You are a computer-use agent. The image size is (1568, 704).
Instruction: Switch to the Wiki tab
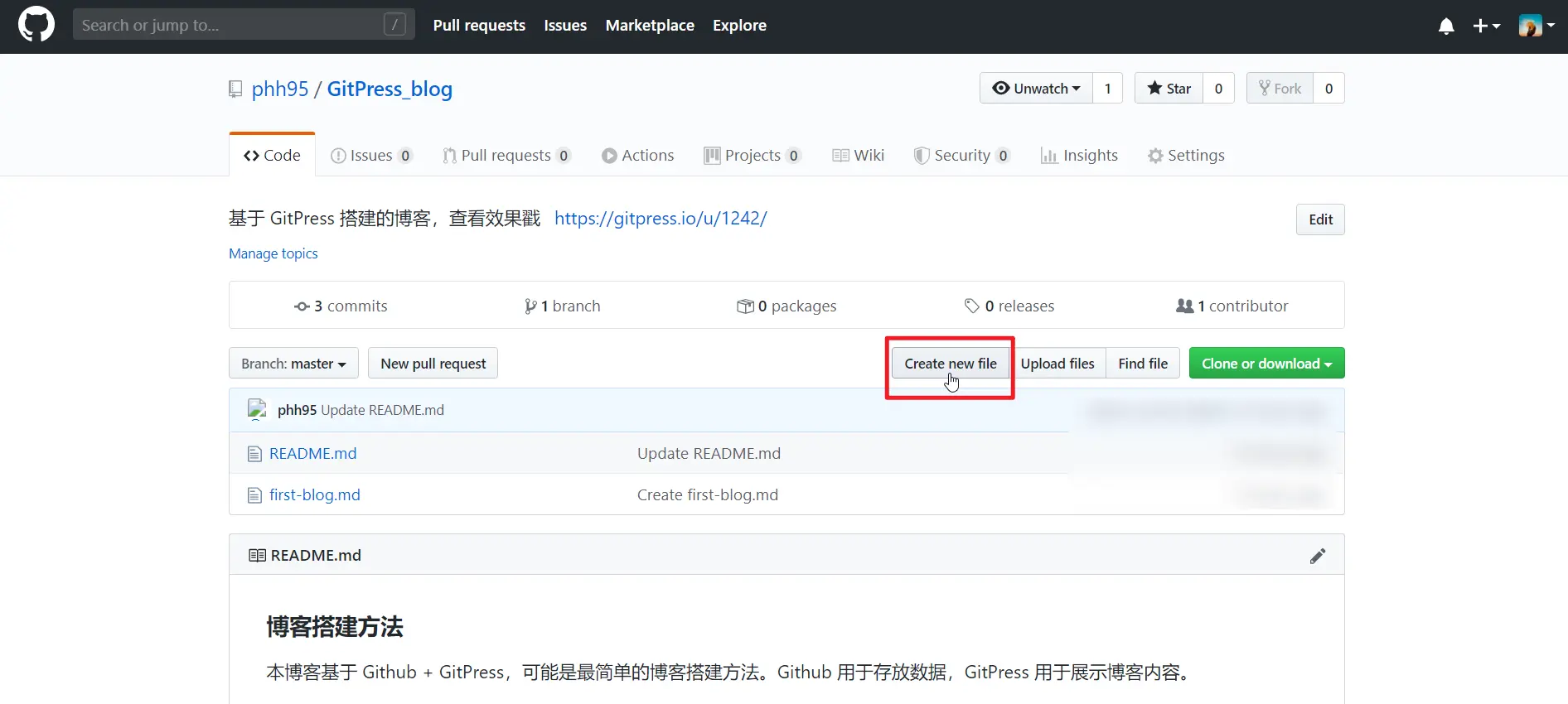pyautogui.click(x=858, y=155)
